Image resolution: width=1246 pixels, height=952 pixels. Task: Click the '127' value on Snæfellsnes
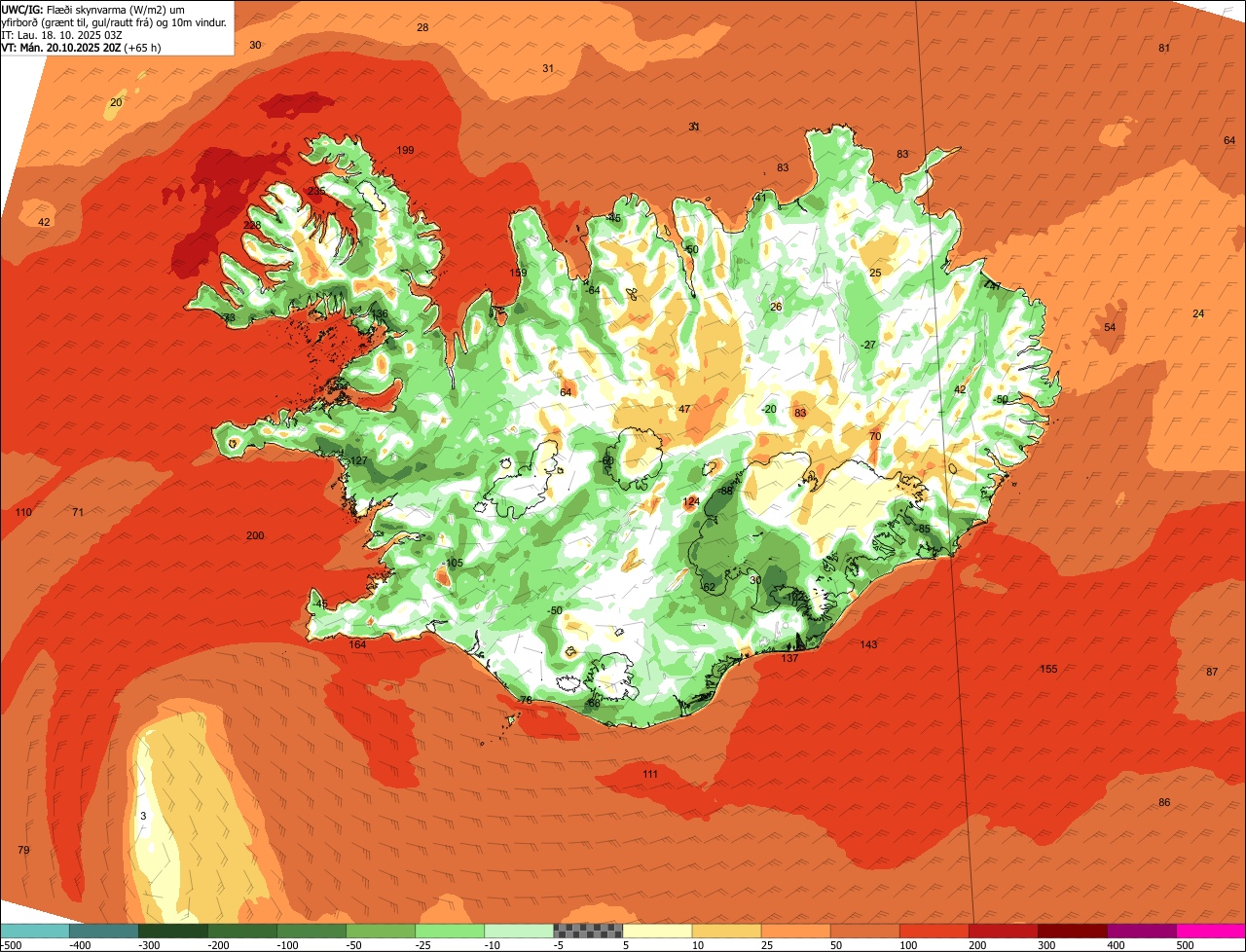pos(359,460)
